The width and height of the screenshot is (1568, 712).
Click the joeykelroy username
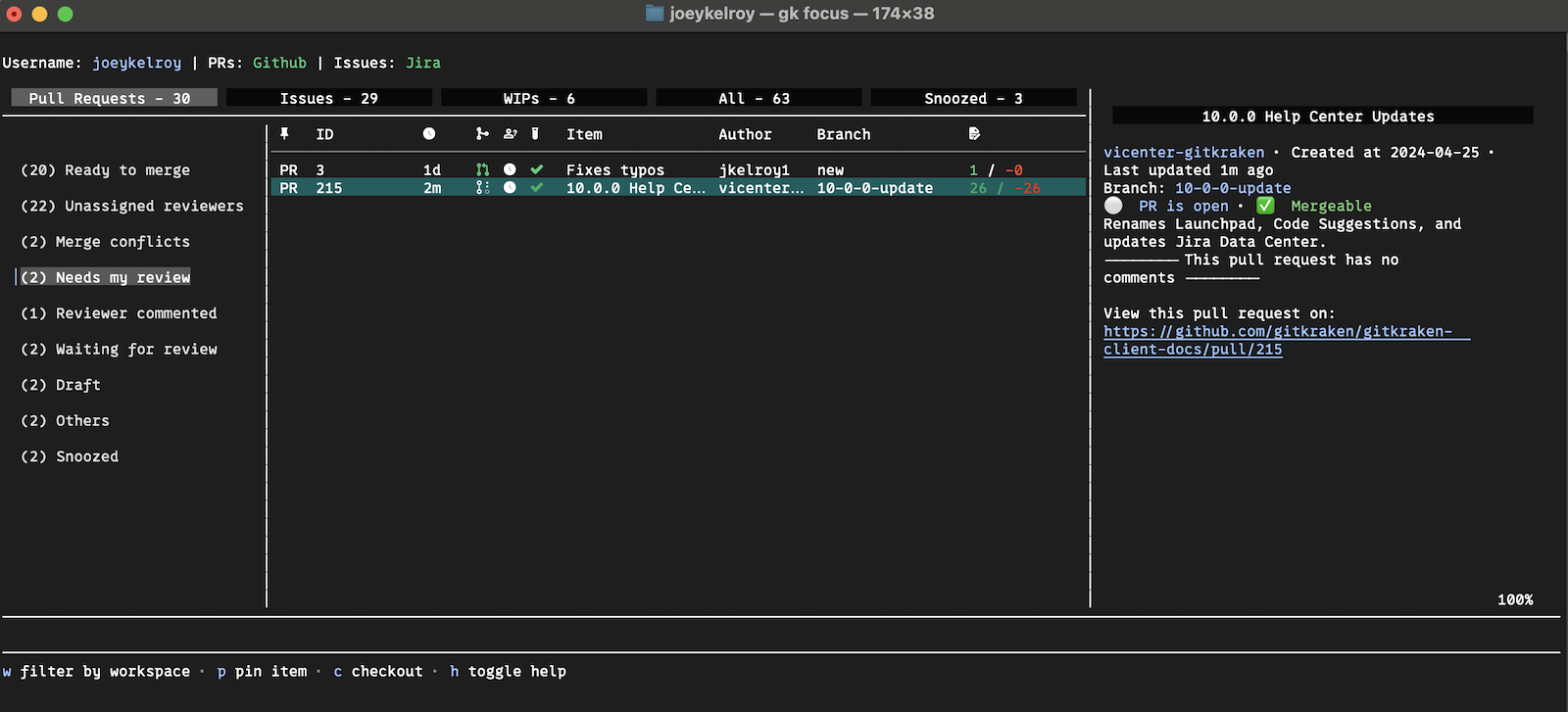[137, 63]
